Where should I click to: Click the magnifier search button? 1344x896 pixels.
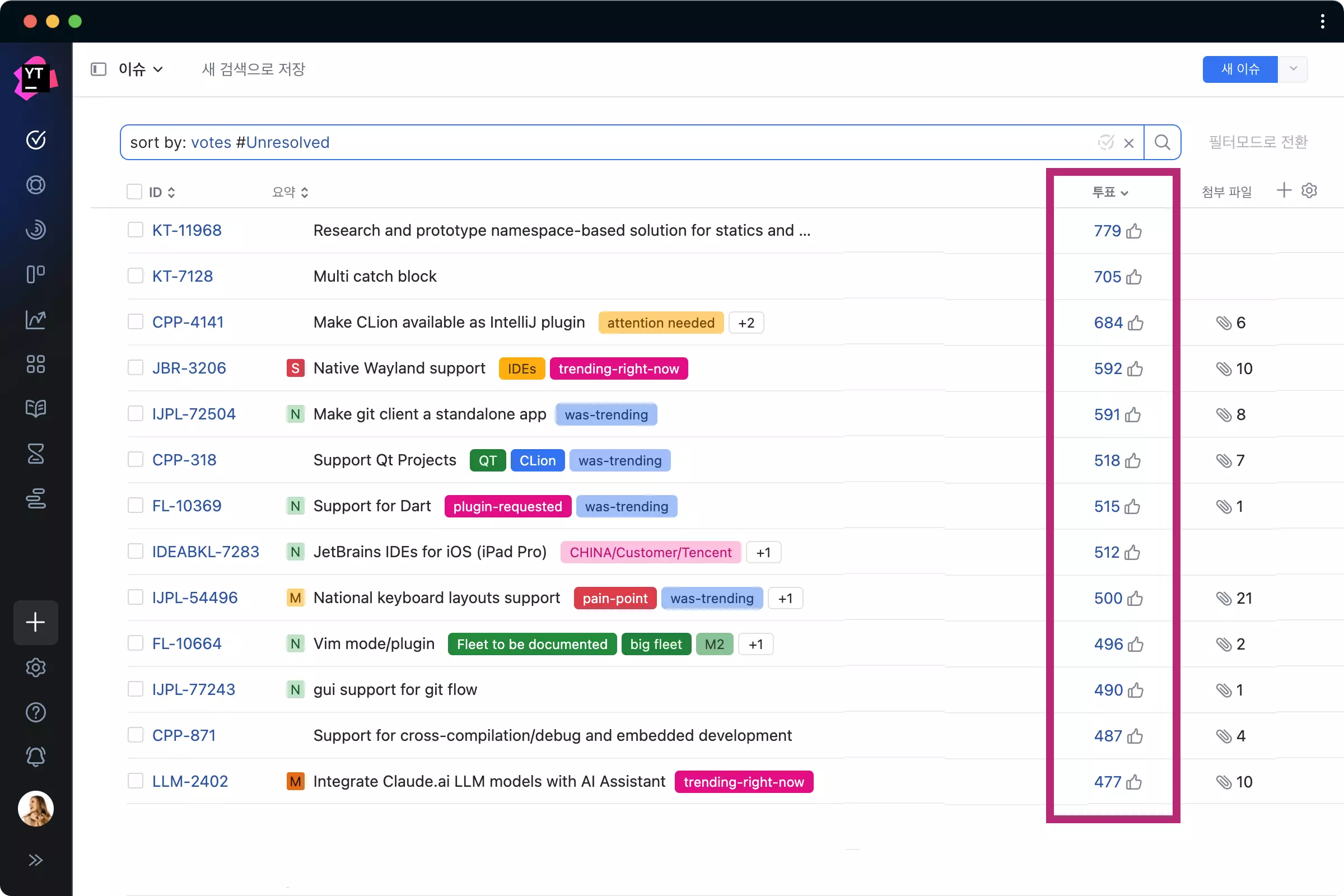click(1161, 142)
